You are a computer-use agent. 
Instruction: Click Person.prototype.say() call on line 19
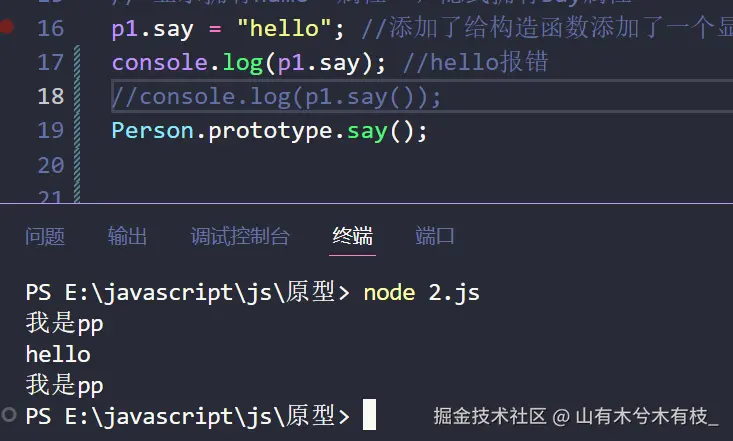269,130
